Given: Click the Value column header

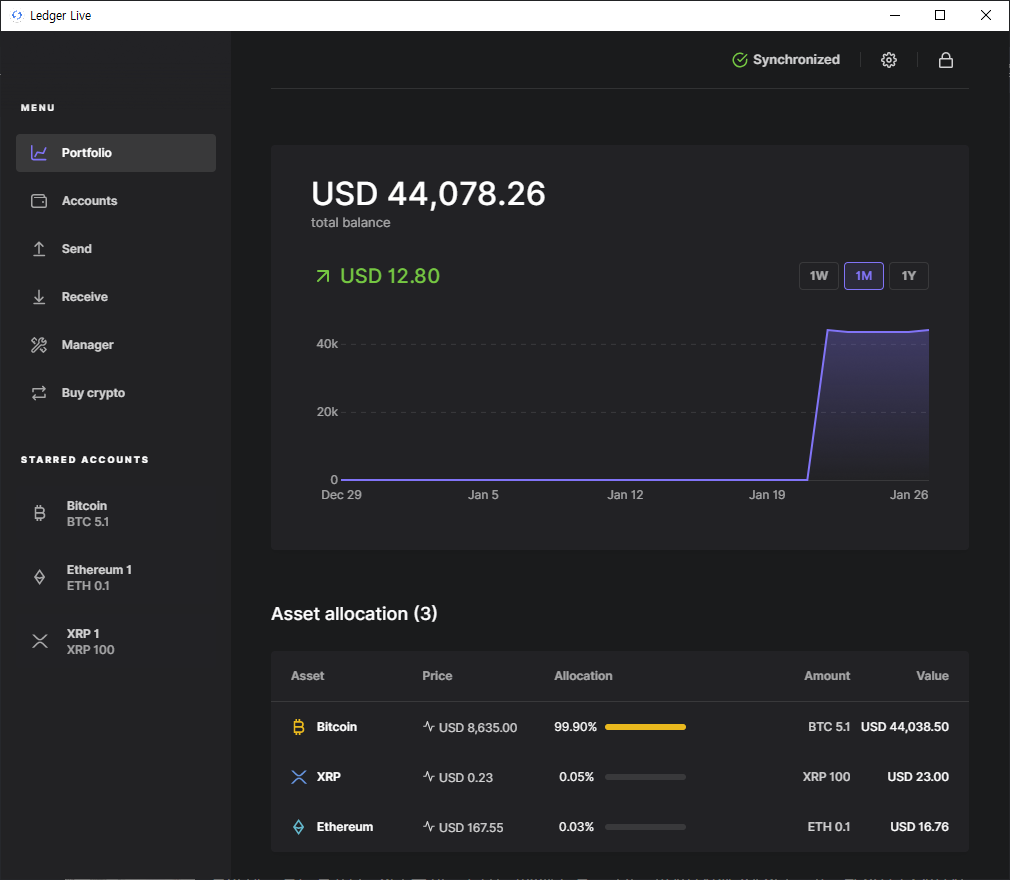Looking at the screenshot, I should click(932, 676).
